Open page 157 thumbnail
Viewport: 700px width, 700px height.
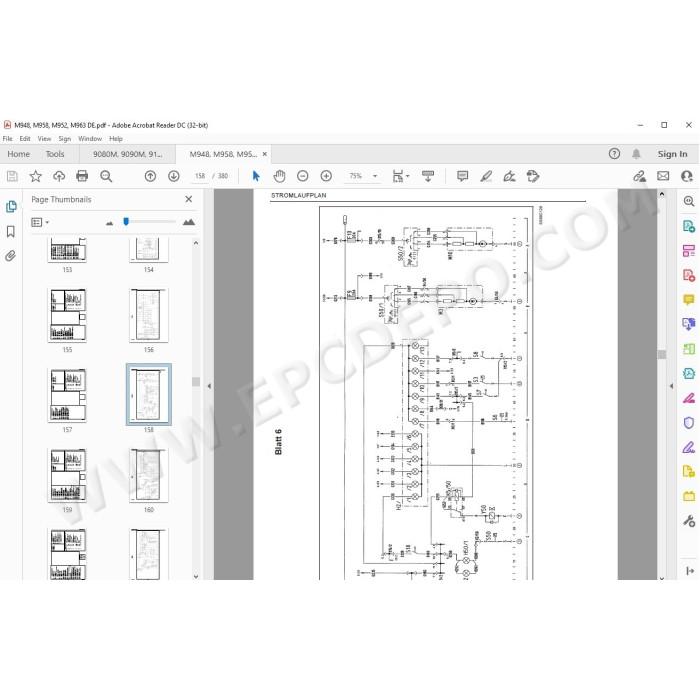click(67, 395)
